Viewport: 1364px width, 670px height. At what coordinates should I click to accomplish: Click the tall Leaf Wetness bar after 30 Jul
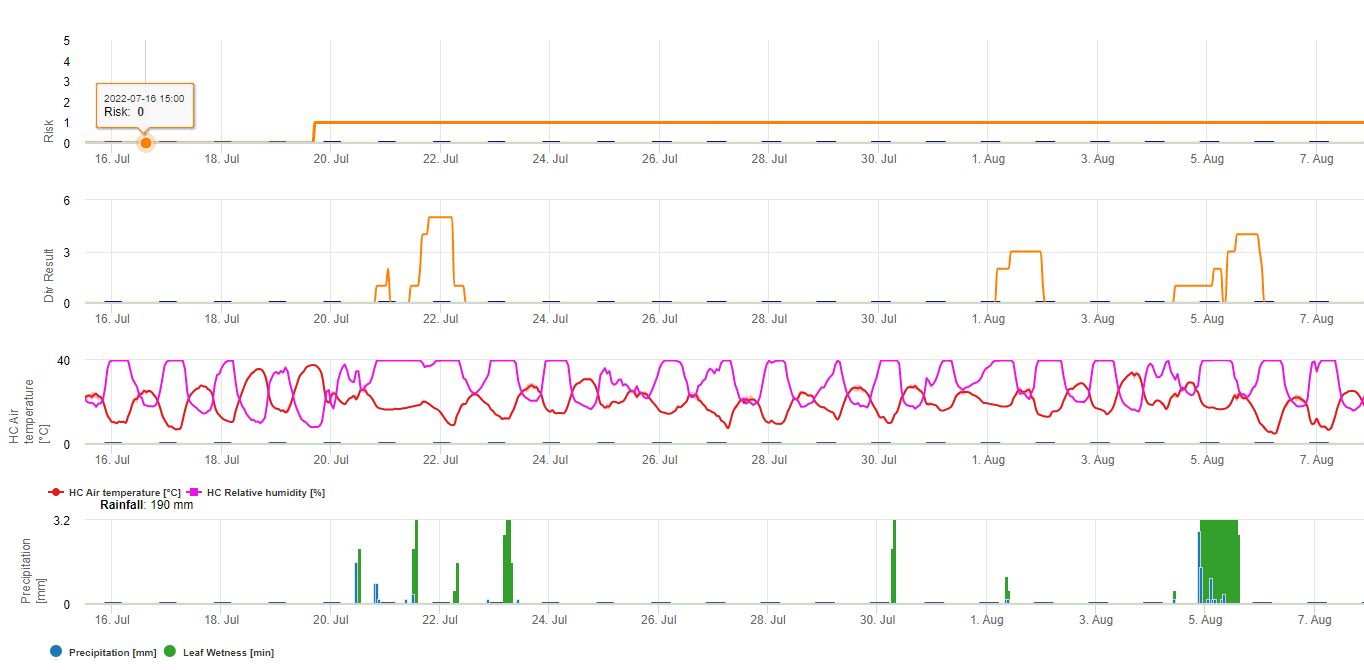[894, 560]
